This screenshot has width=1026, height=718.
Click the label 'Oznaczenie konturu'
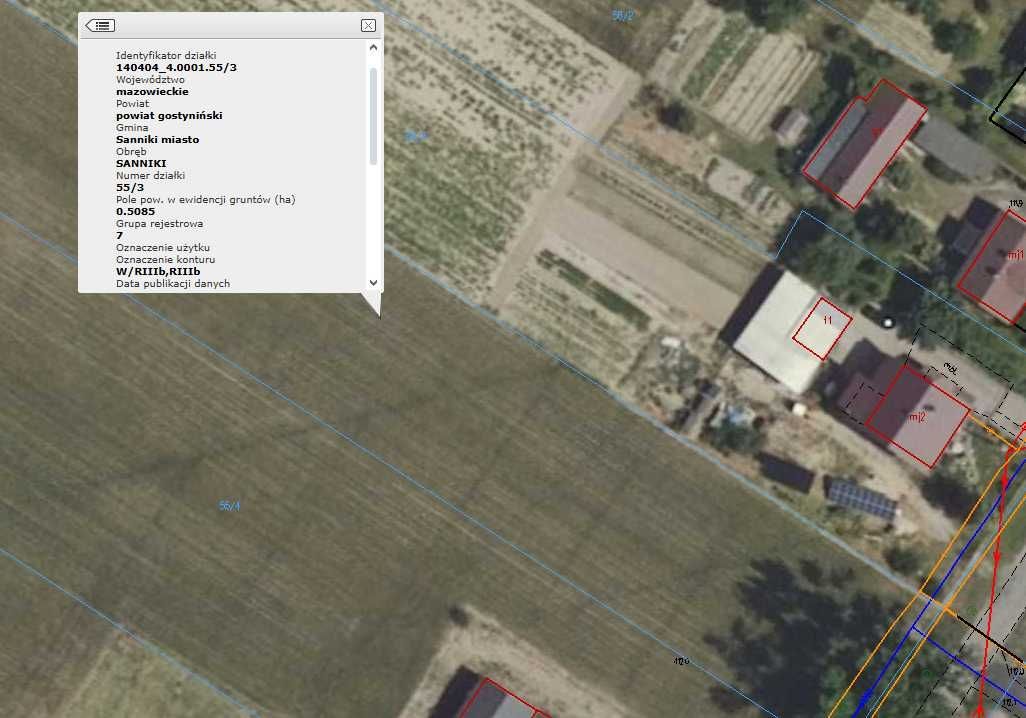point(165,259)
